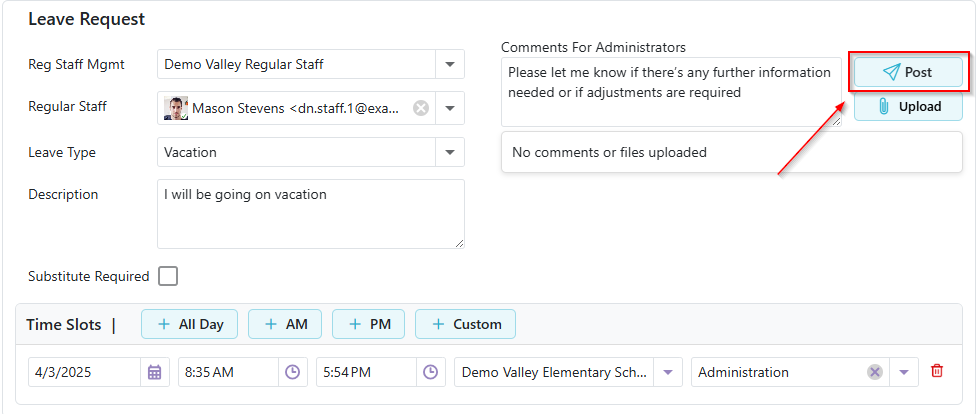This screenshot has width=976, height=414.
Task: Clear the Administration selection
Action: [875, 372]
